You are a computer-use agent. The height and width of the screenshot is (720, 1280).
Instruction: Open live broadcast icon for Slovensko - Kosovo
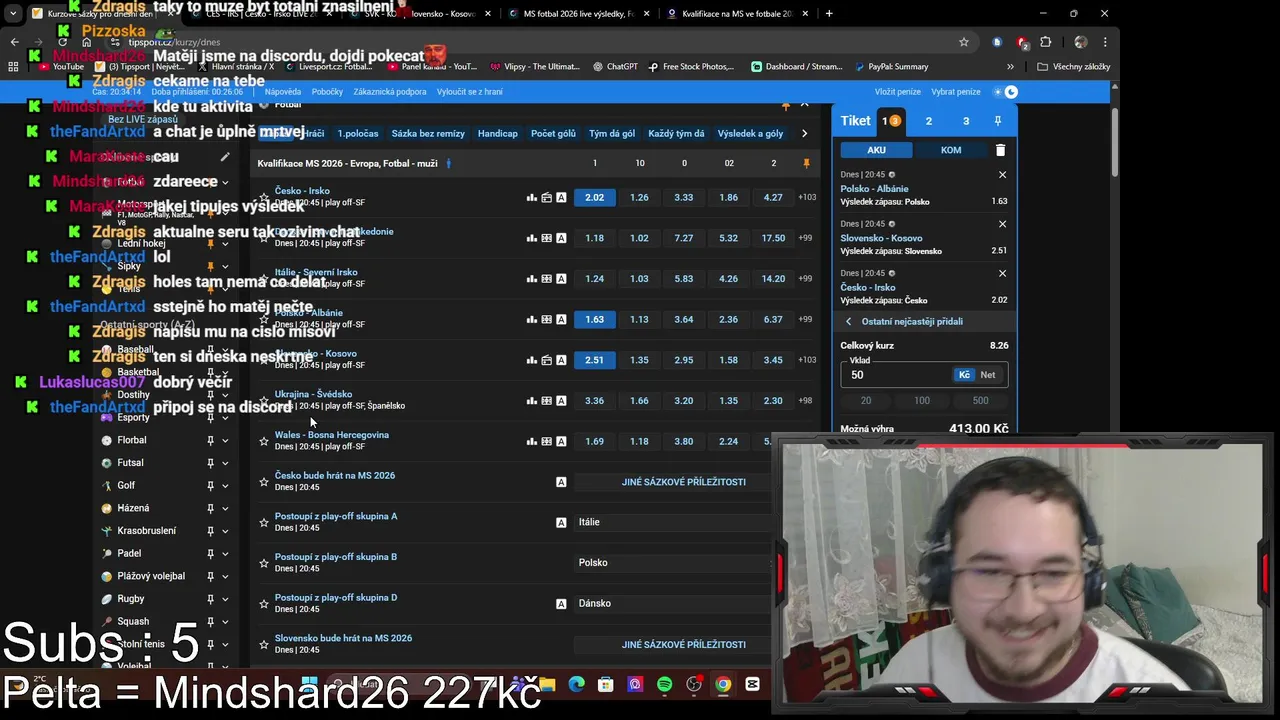click(547, 360)
